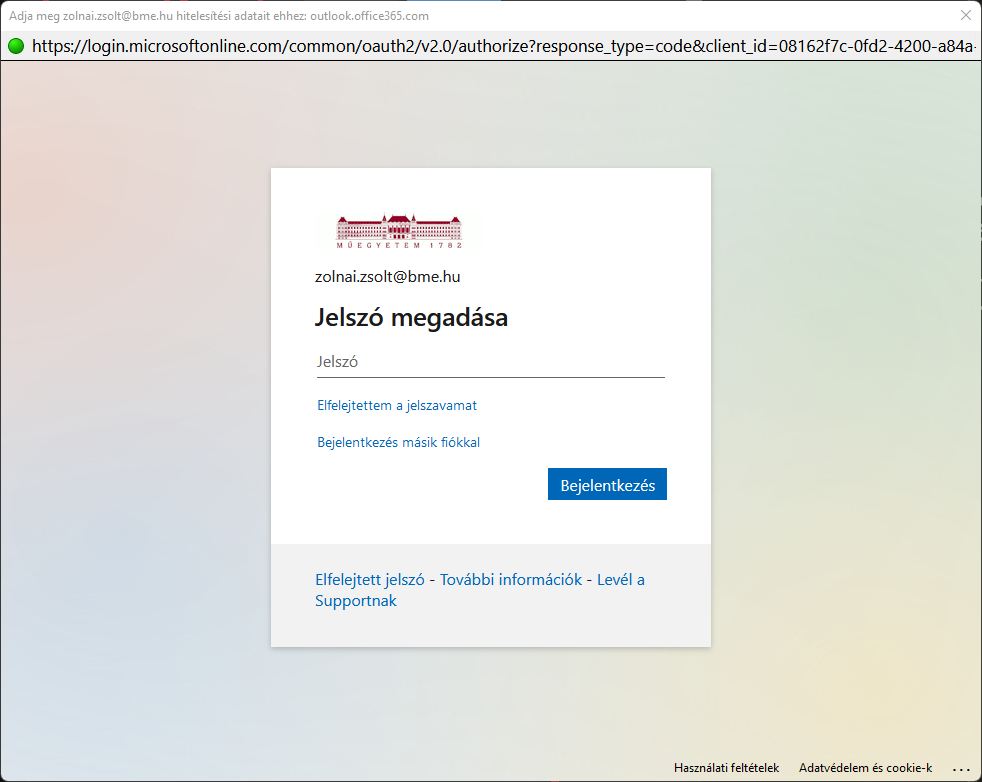Click the dialog title mentioning outlook.office365.com

[219, 16]
